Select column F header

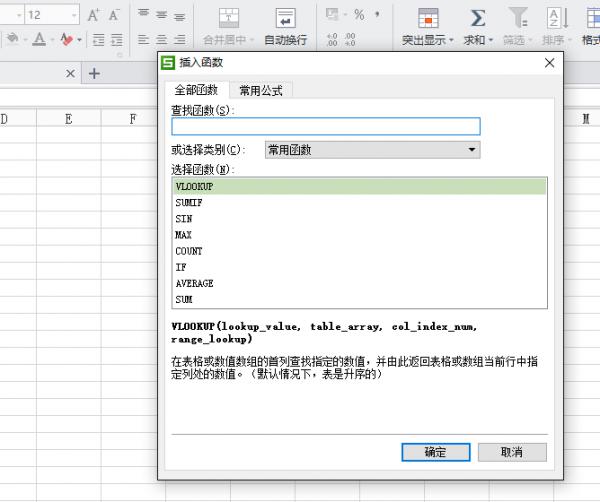point(133,119)
